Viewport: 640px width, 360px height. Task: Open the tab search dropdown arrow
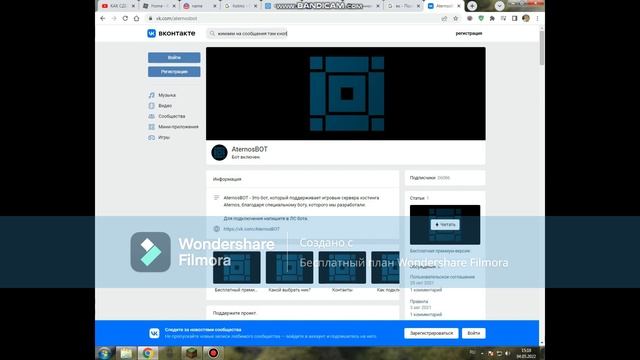[x=499, y=6]
